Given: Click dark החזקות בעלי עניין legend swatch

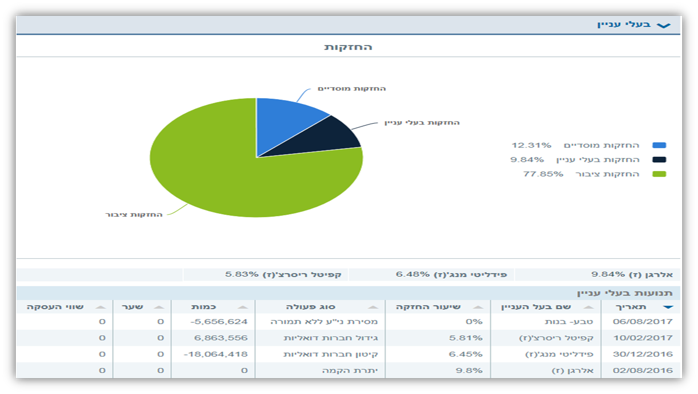Looking at the screenshot, I should [x=659, y=159].
